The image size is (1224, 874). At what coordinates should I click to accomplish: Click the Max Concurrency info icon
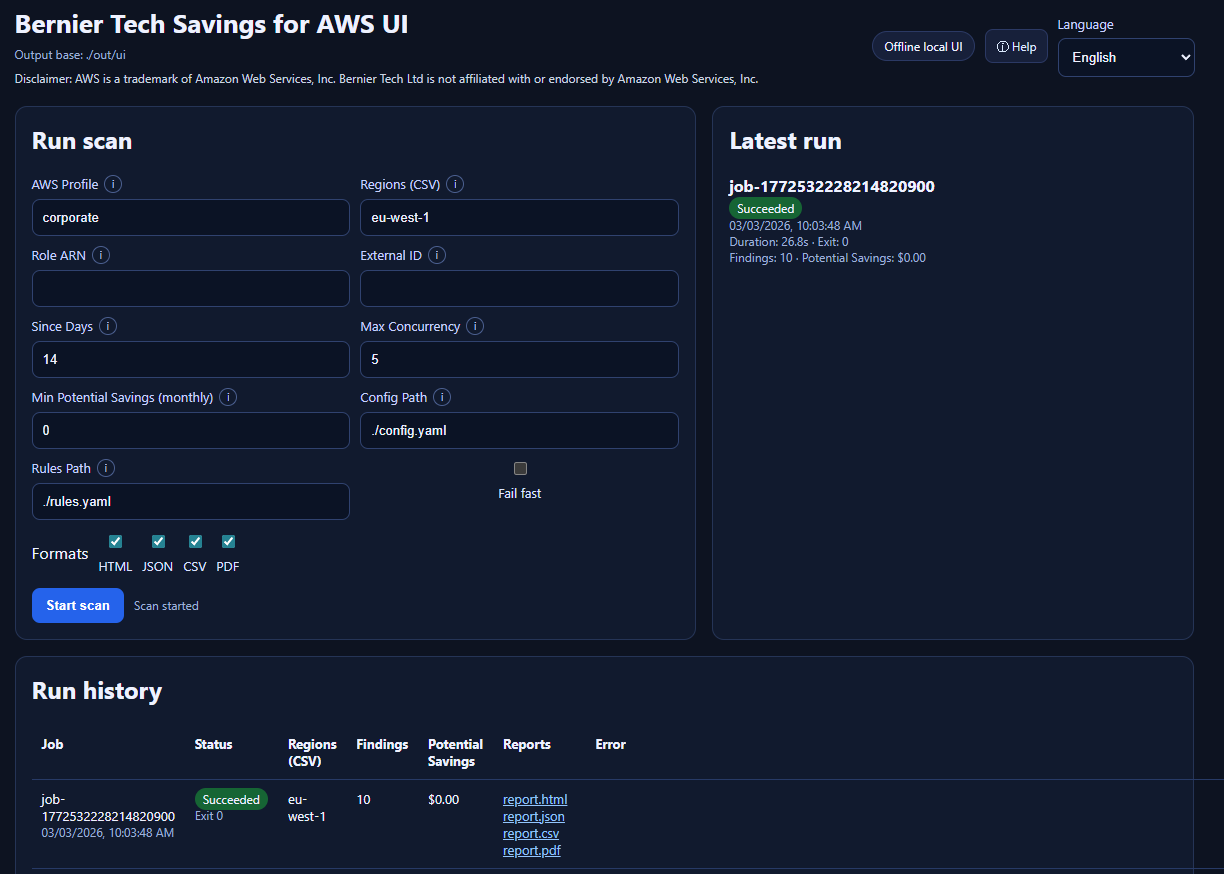(x=475, y=326)
